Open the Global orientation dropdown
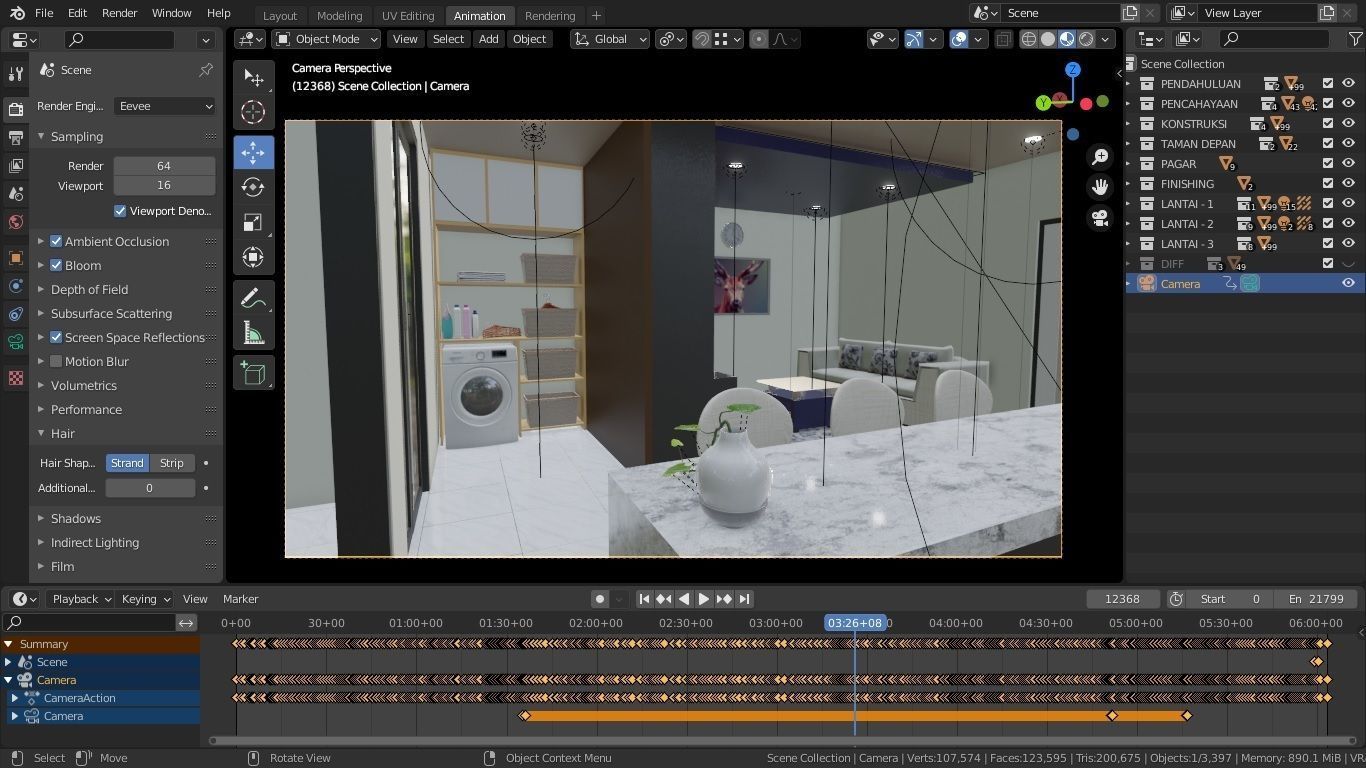1366x768 pixels. [609, 39]
